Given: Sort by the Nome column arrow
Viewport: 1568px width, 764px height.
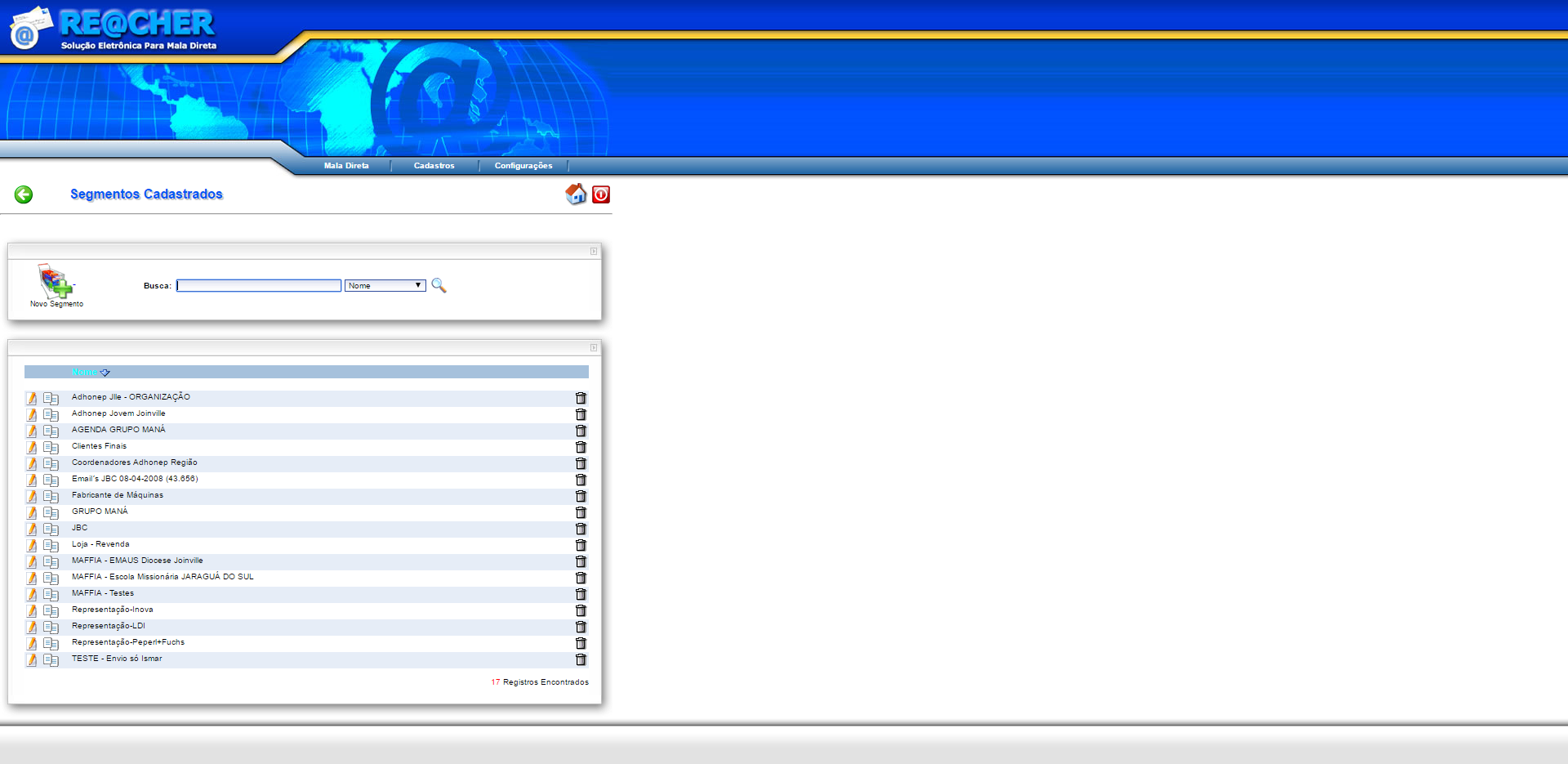Looking at the screenshot, I should pos(105,373).
